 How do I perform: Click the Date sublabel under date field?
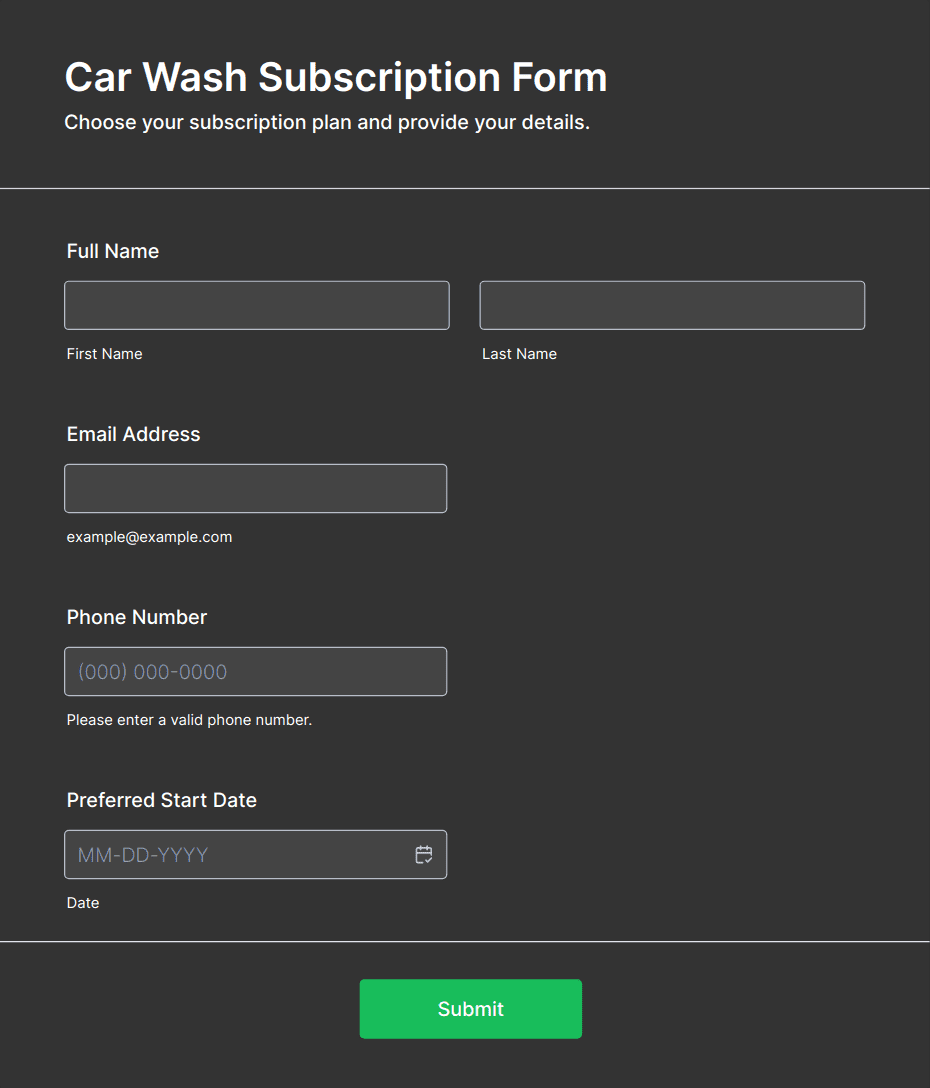click(83, 903)
